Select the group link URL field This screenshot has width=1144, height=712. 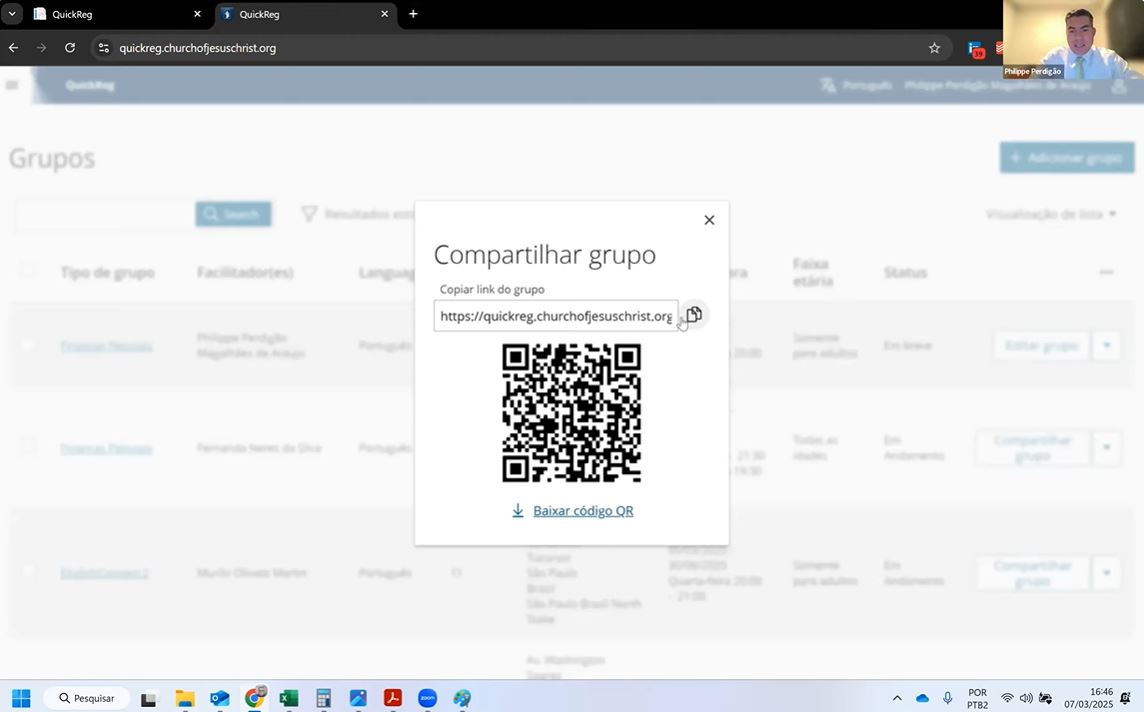(x=556, y=316)
